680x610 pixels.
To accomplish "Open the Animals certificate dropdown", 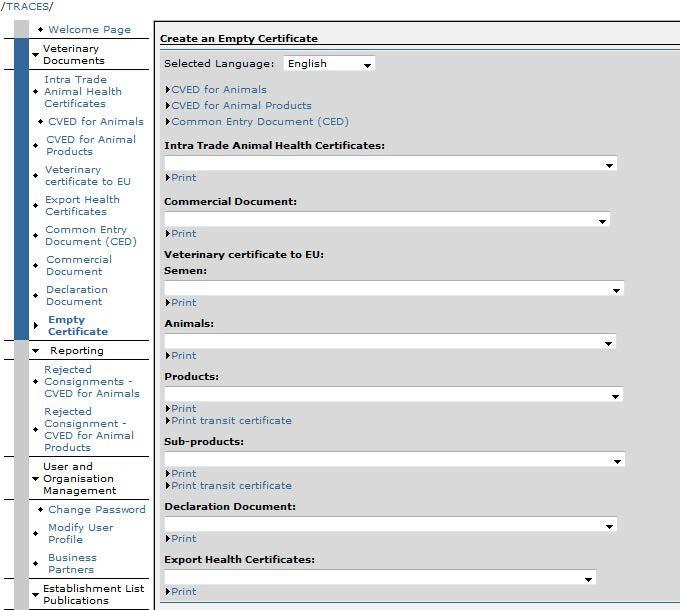I will point(390,342).
